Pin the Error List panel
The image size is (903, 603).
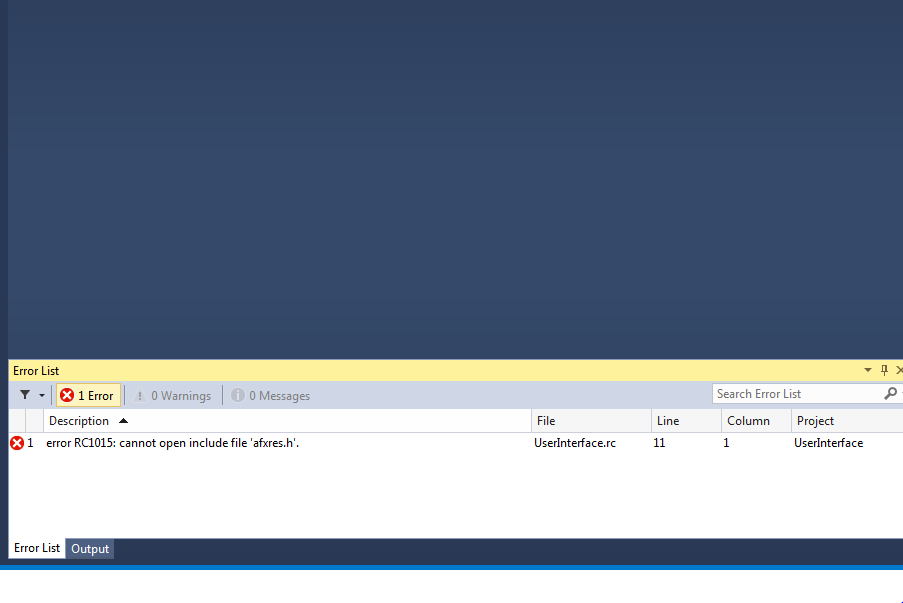(885, 370)
